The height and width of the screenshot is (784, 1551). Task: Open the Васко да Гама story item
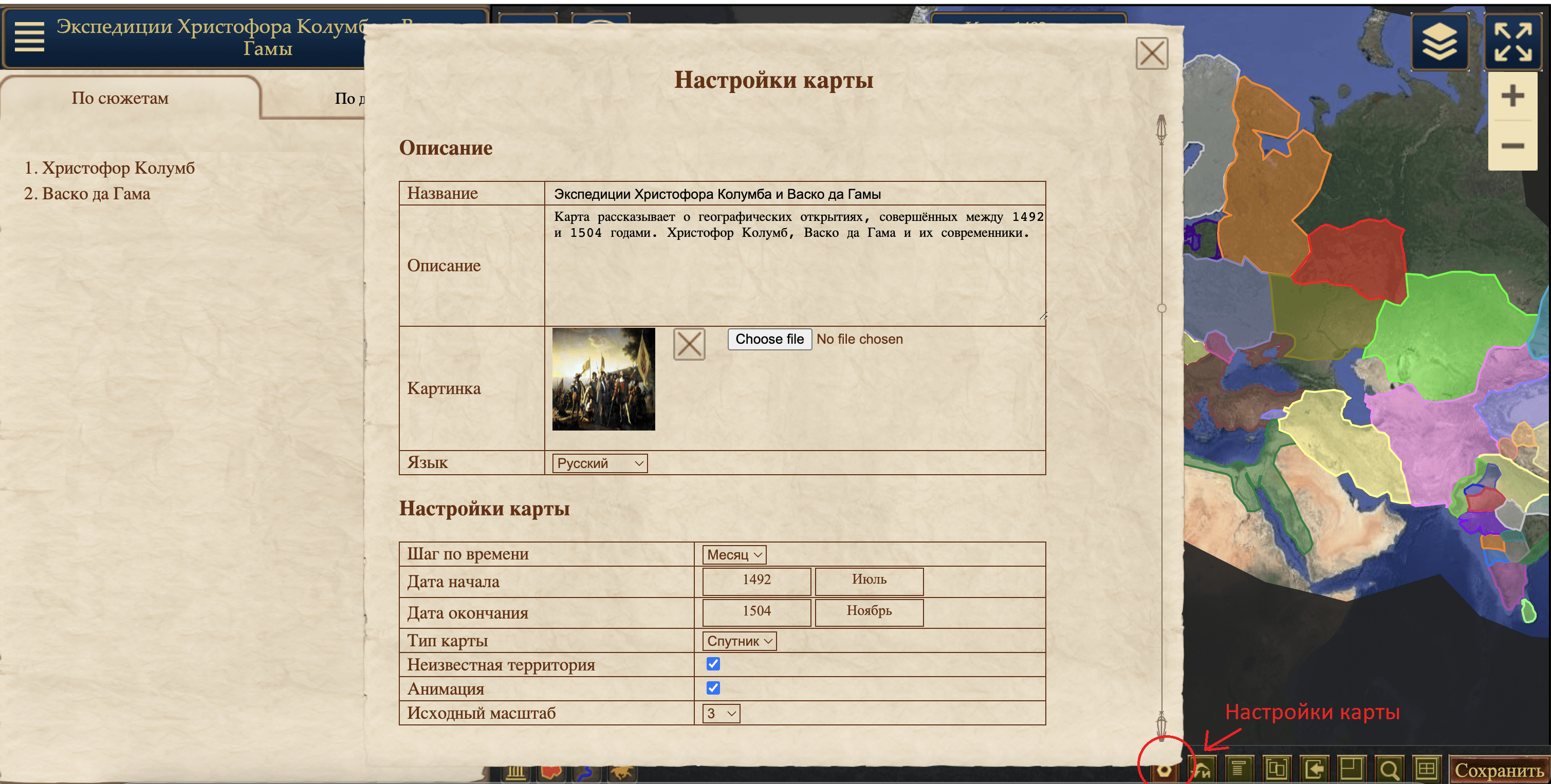pyautogui.click(x=96, y=194)
